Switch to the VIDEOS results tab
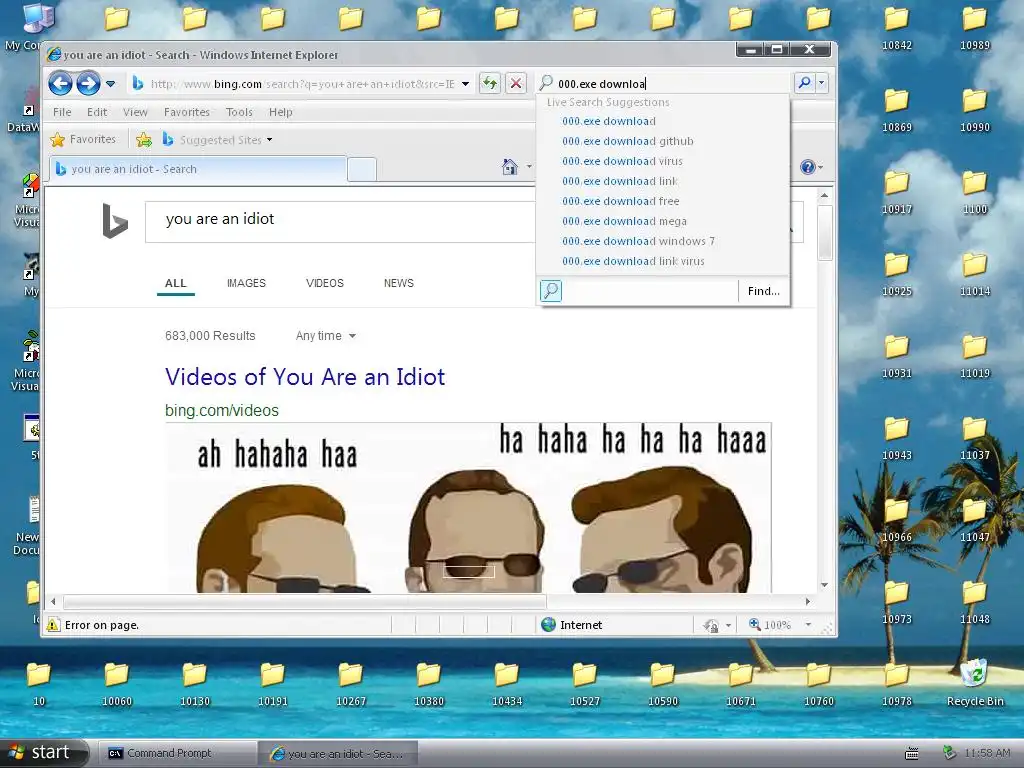This screenshot has height=768, width=1024. [x=325, y=283]
